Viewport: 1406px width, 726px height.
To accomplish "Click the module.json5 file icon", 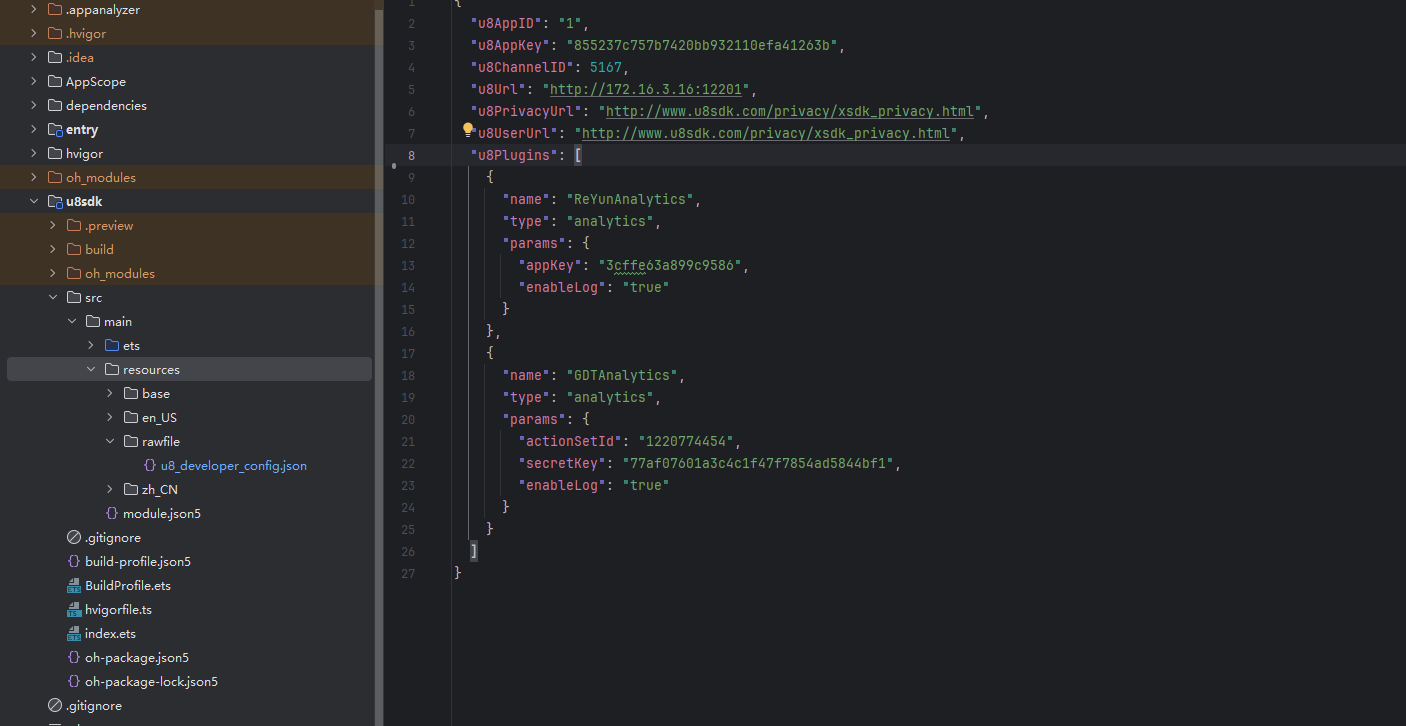I will [x=112, y=514].
